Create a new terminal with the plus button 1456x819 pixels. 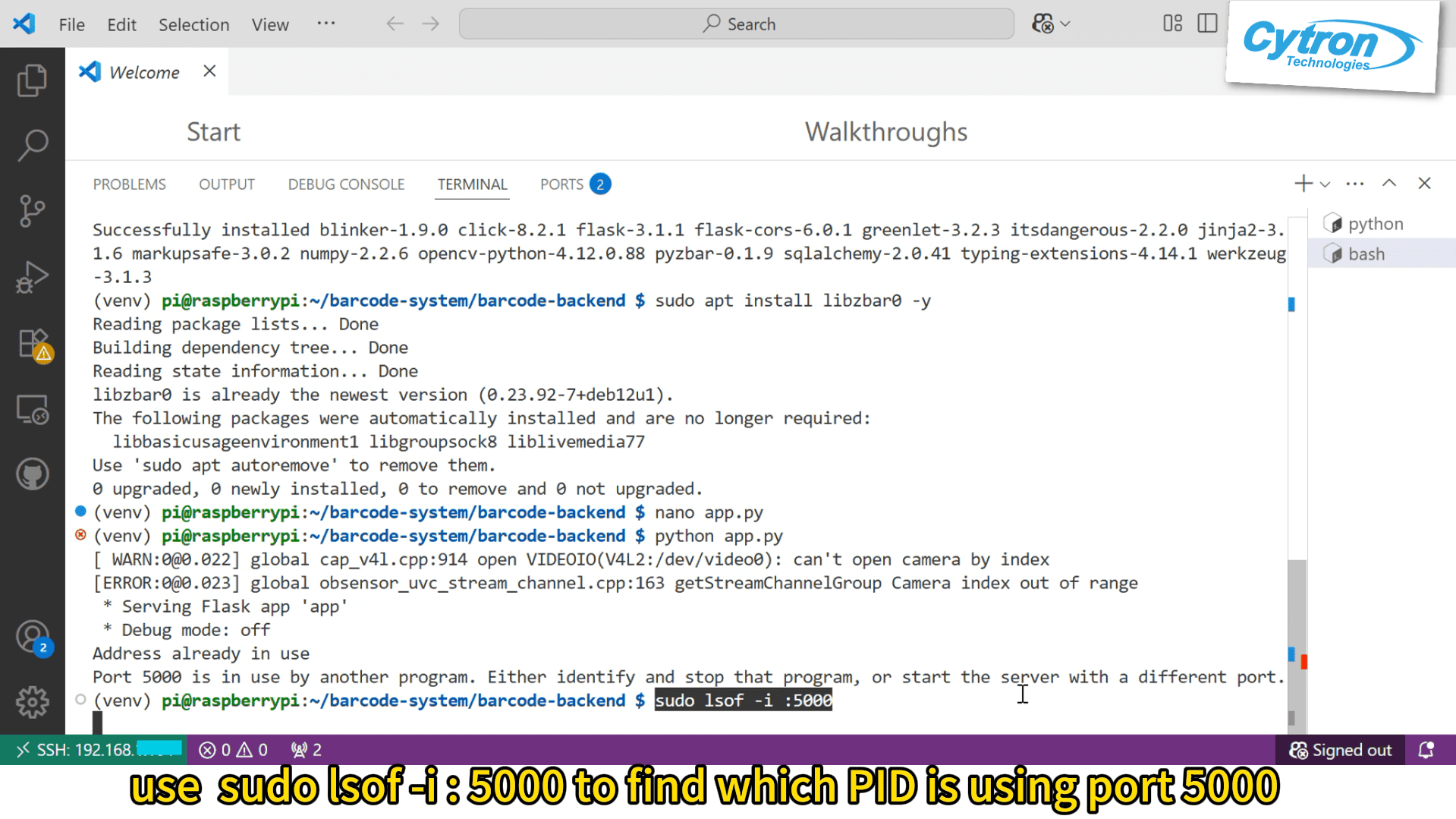point(1302,183)
